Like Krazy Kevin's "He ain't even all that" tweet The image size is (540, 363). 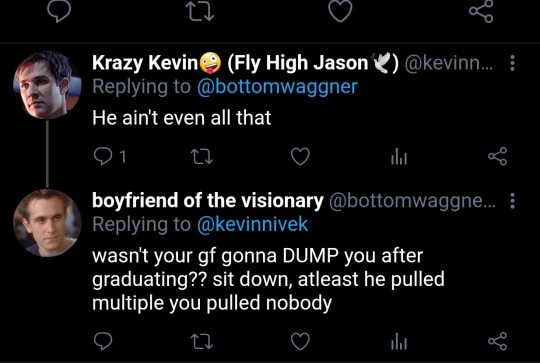coord(300,157)
